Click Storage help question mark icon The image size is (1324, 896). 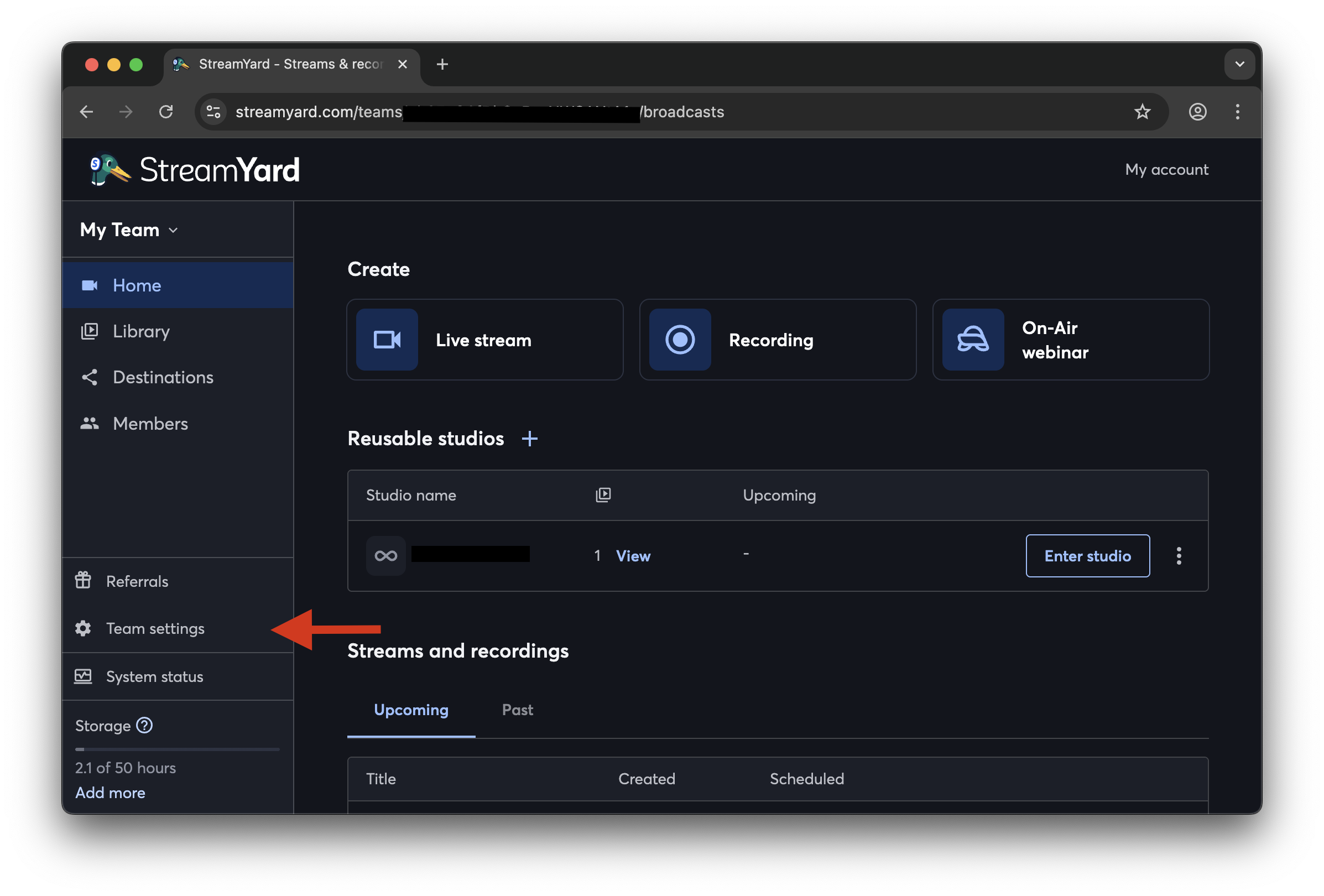(x=145, y=725)
